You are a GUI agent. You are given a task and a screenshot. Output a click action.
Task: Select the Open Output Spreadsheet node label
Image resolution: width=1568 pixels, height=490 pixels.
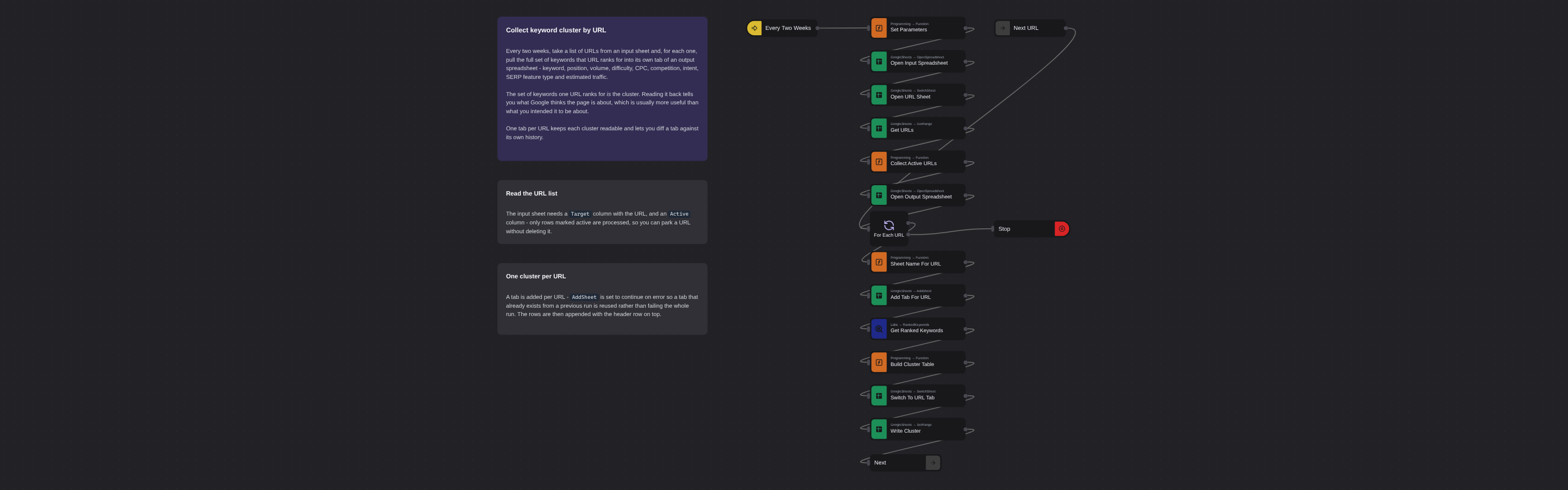click(x=921, y=197)
